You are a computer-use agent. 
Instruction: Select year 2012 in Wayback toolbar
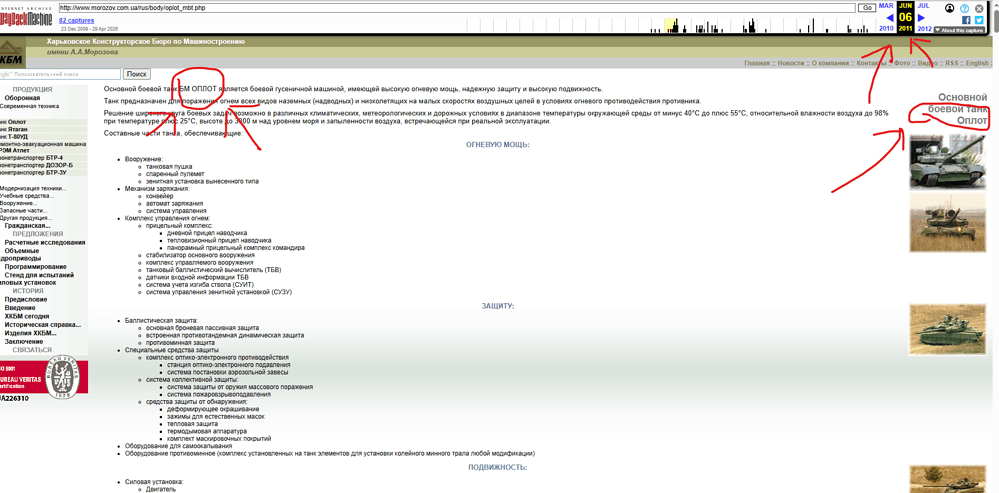(x=924, y=29)
